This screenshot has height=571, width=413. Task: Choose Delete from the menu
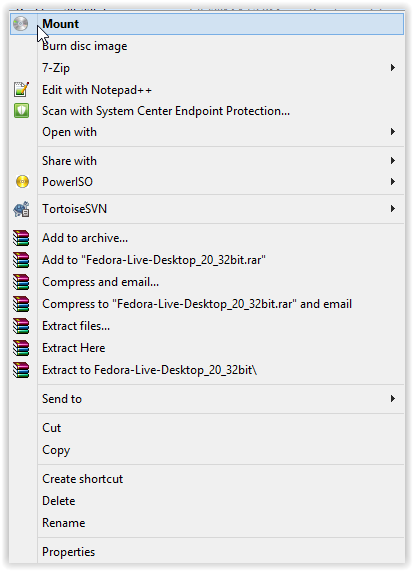click(207, 501)
